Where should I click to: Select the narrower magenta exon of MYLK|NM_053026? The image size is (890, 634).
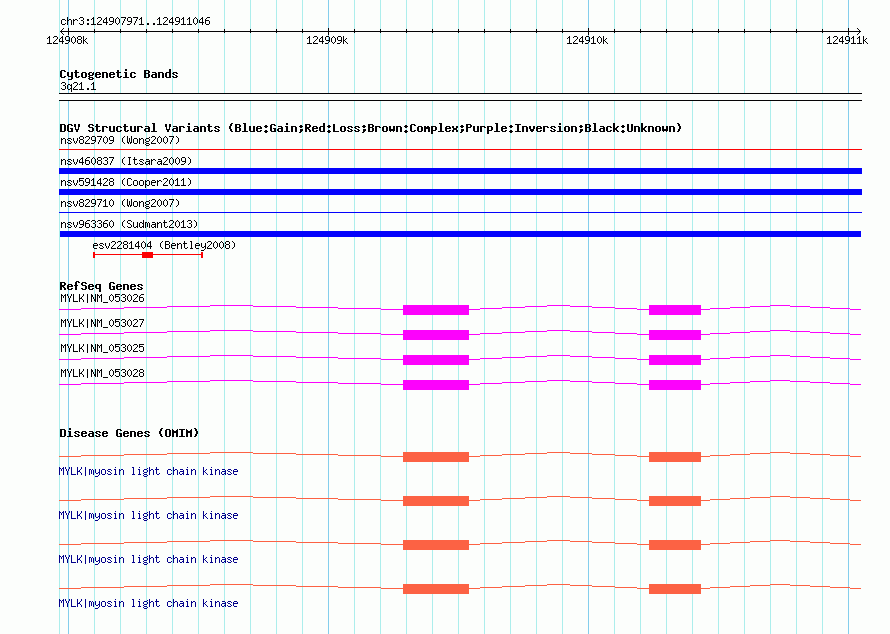click(x=675, y=310)
